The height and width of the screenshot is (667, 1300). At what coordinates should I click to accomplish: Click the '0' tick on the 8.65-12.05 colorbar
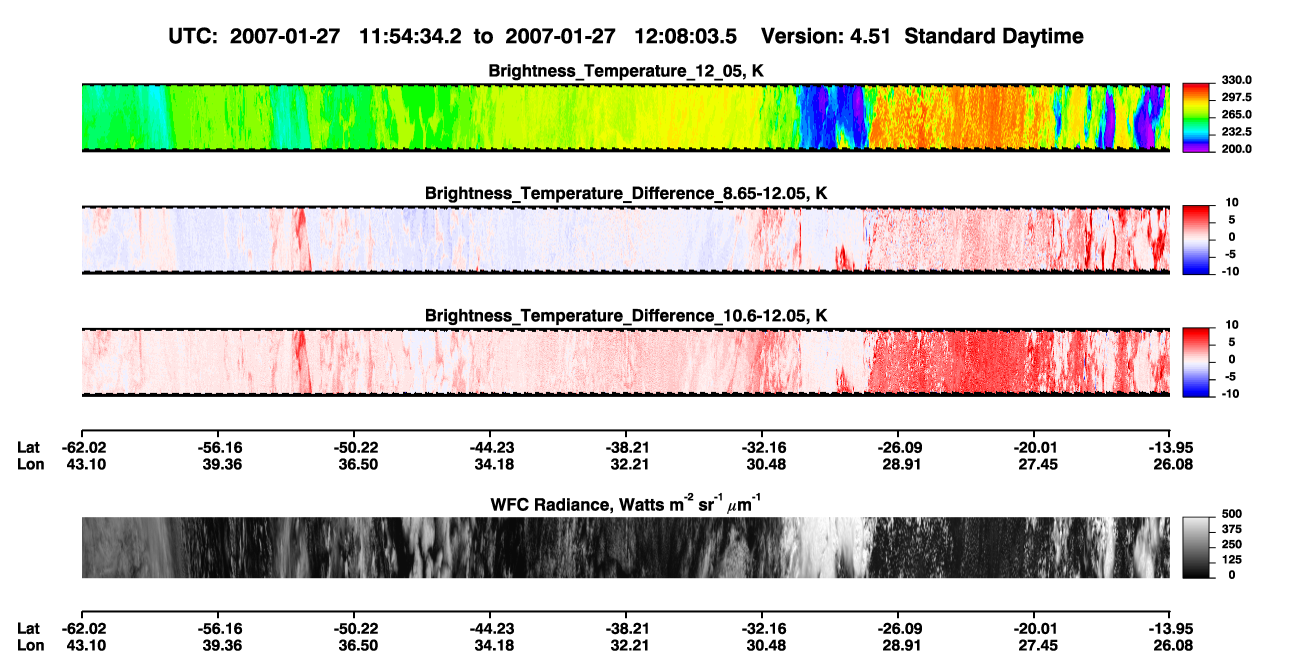coord(1232,237)
